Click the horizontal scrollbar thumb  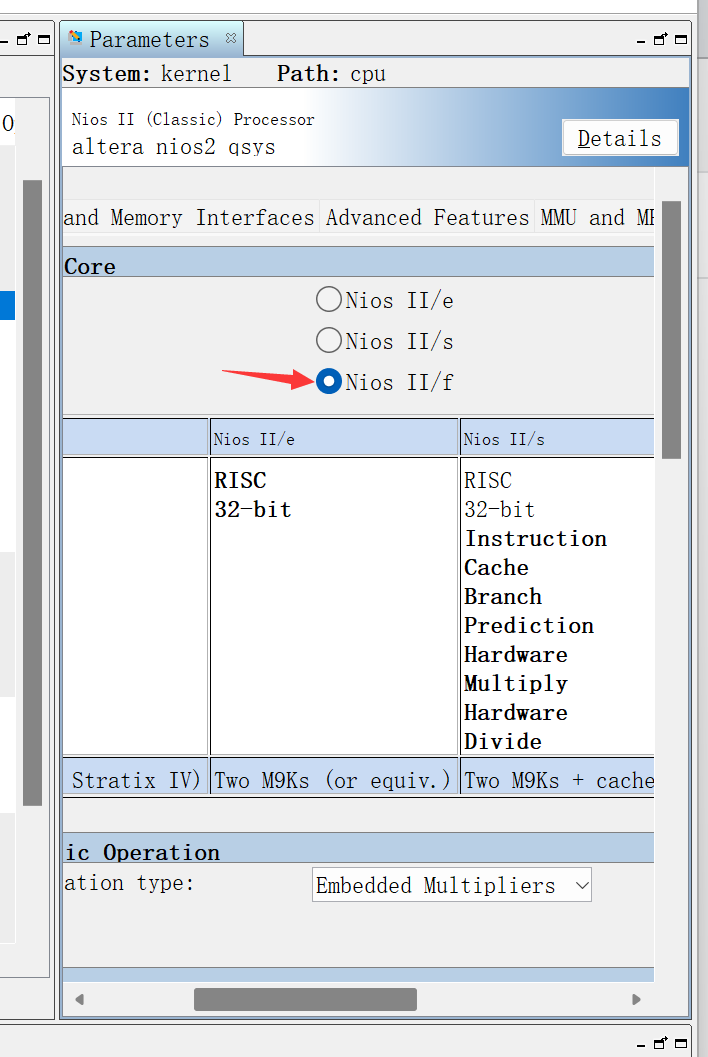pos(305,999)
